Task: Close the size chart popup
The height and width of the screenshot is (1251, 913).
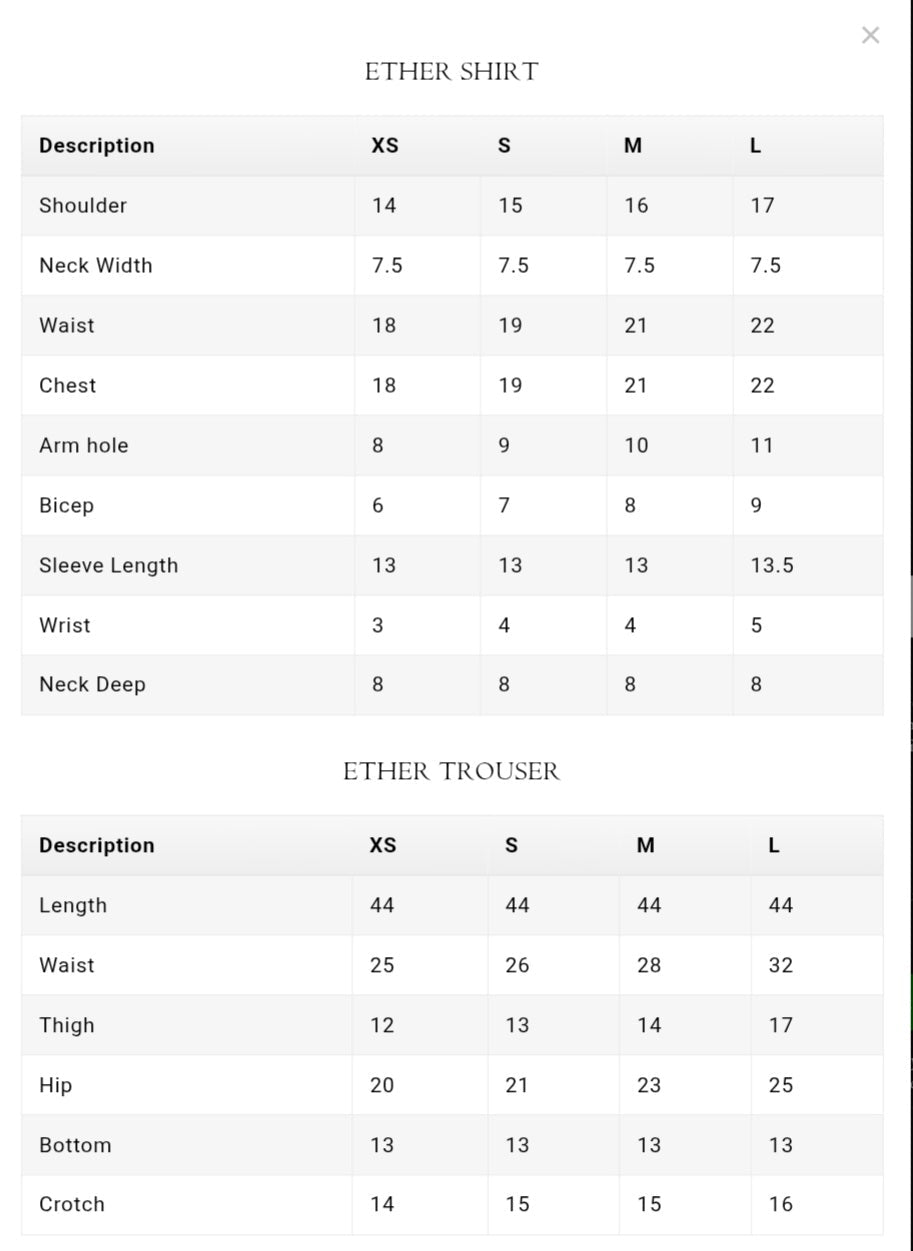Action: (x=870, y=36)
